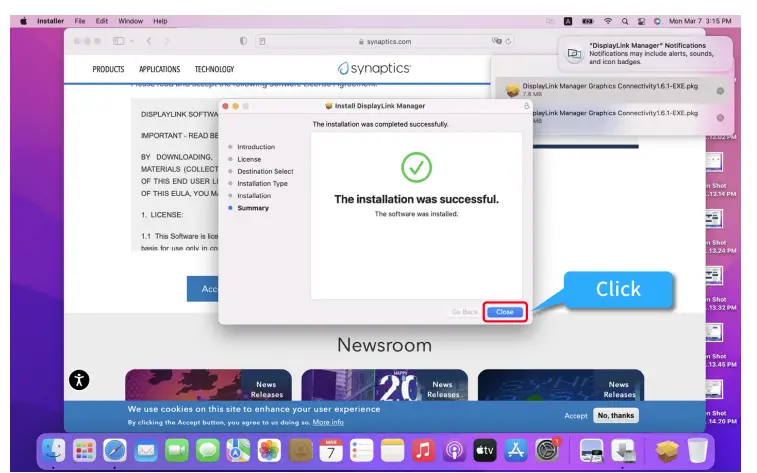Click Safari privacy report shield icon
Screen dimensions: 757x473
(243, 41)
